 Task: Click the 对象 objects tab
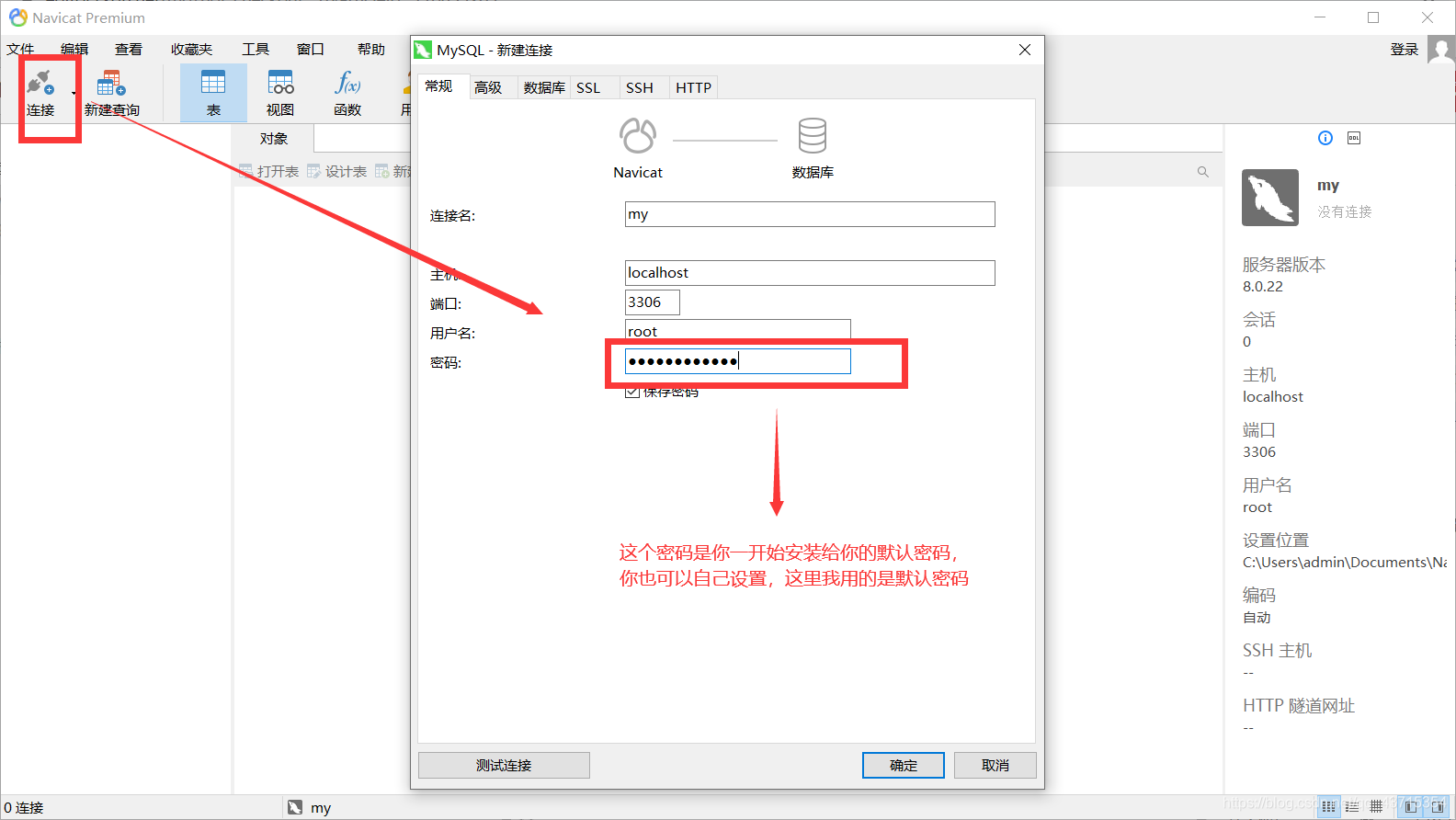(x=274, y=139)
